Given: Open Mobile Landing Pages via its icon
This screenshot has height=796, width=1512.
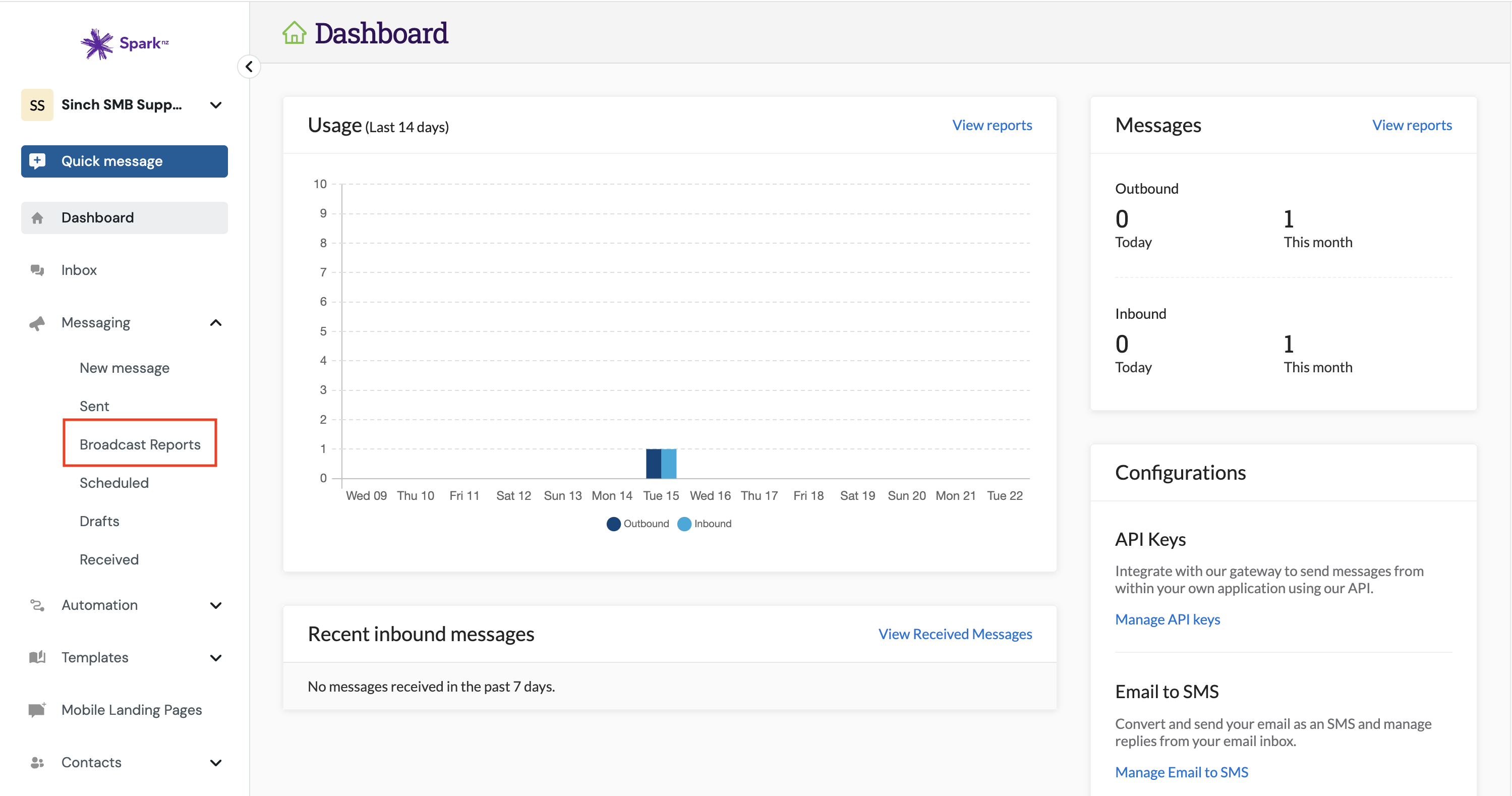Looking at the screenshot, I should 37,710.
